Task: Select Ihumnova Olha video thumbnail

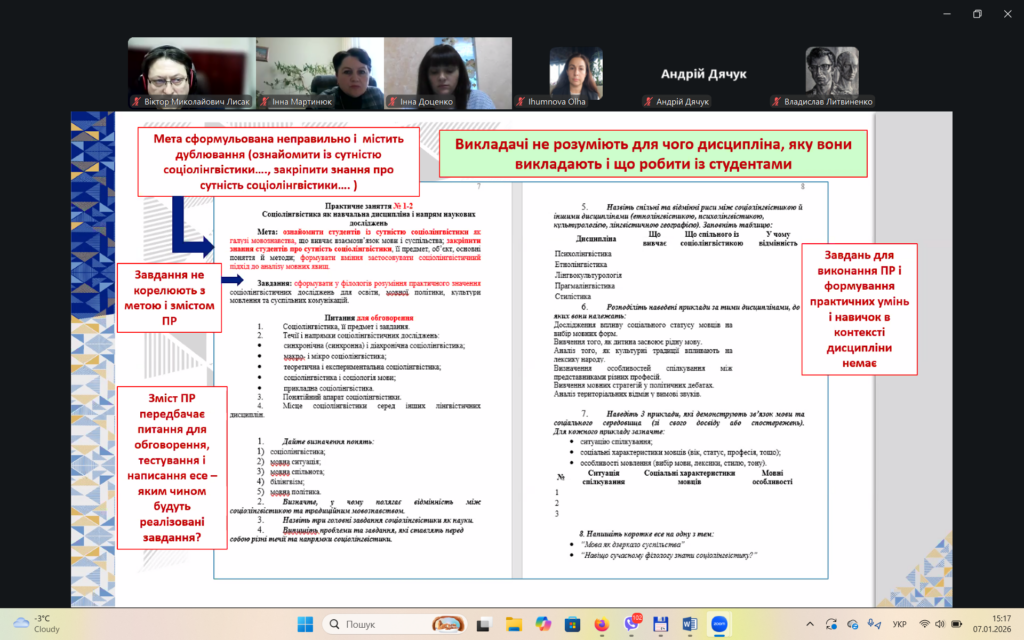Action: (x=575, y=74)
